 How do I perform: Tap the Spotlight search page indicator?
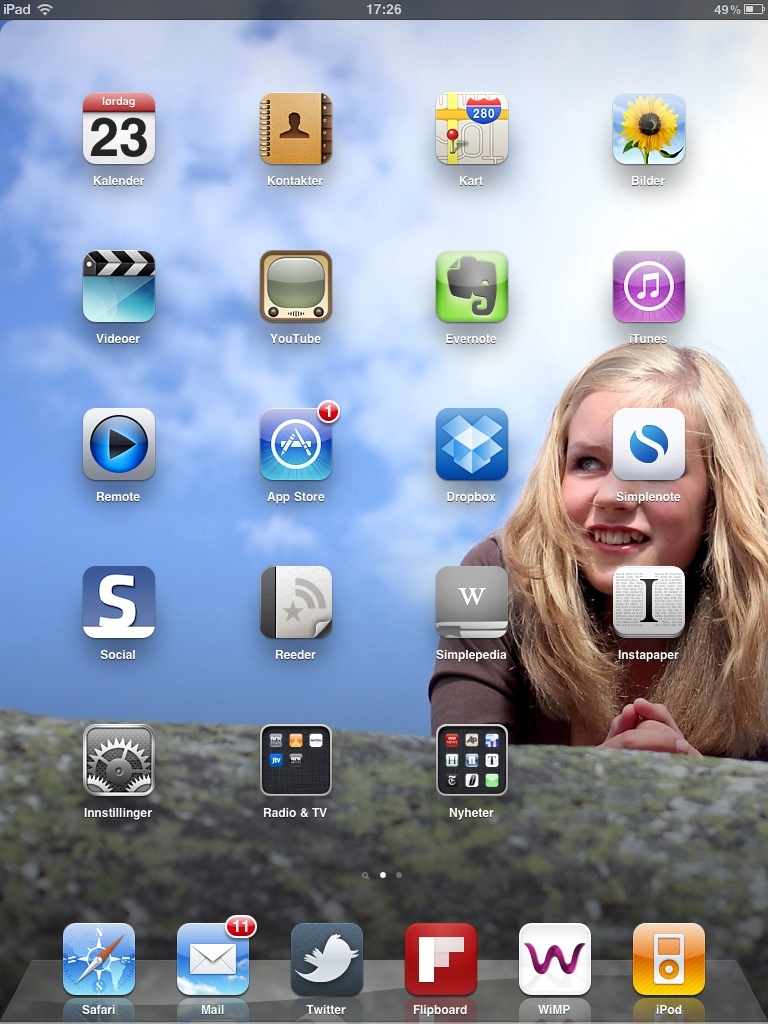(366, 875)
